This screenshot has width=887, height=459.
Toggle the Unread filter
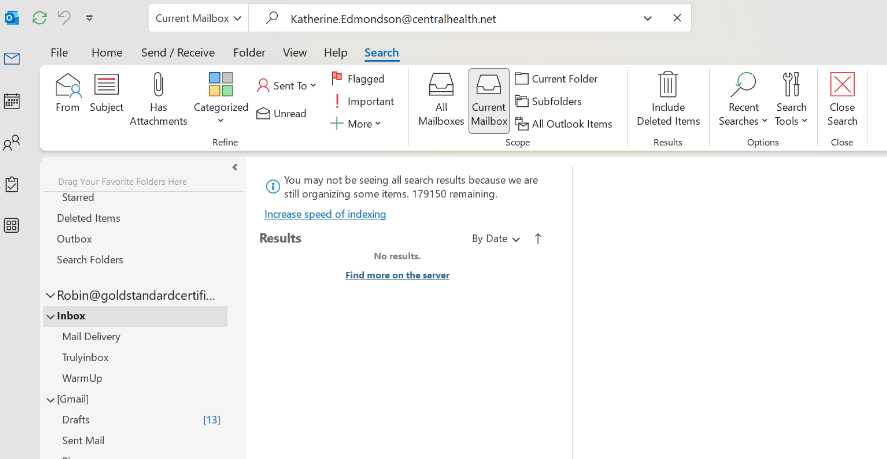point(281,113)
